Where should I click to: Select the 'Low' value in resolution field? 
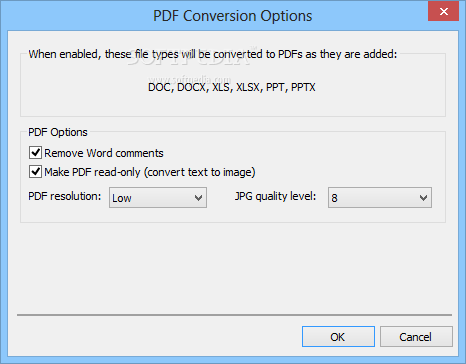pyautogui.click(x=122, y=198)
